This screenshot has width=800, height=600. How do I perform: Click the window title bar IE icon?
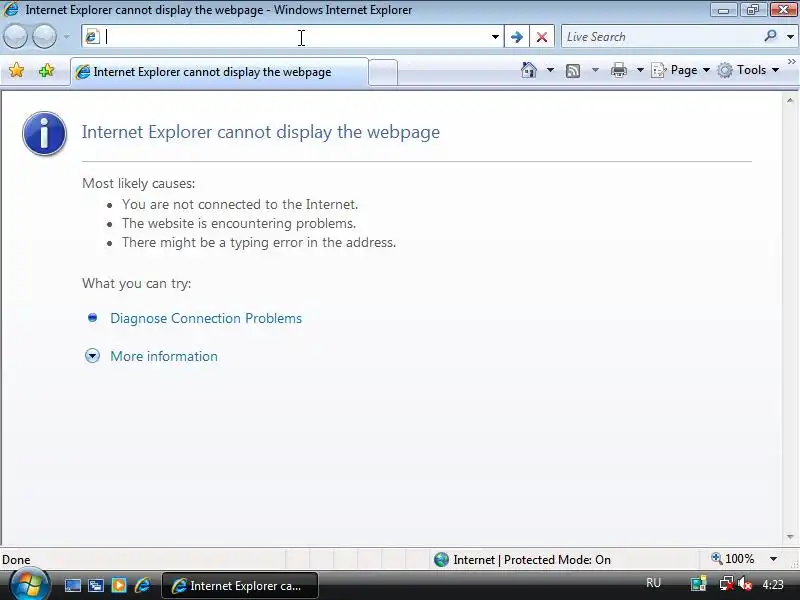(x=11, y=9)
